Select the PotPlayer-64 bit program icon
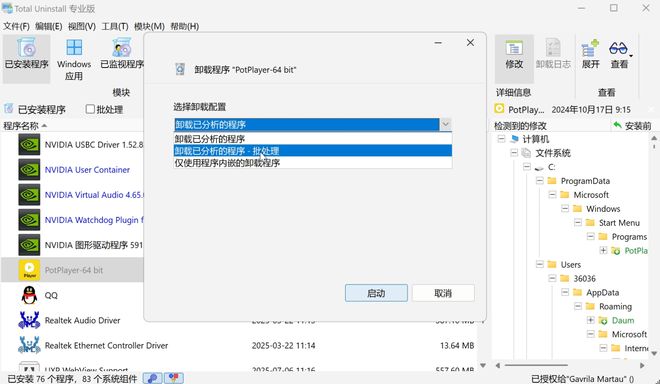This screenshot has height=384, width=660. coord(29,270)
